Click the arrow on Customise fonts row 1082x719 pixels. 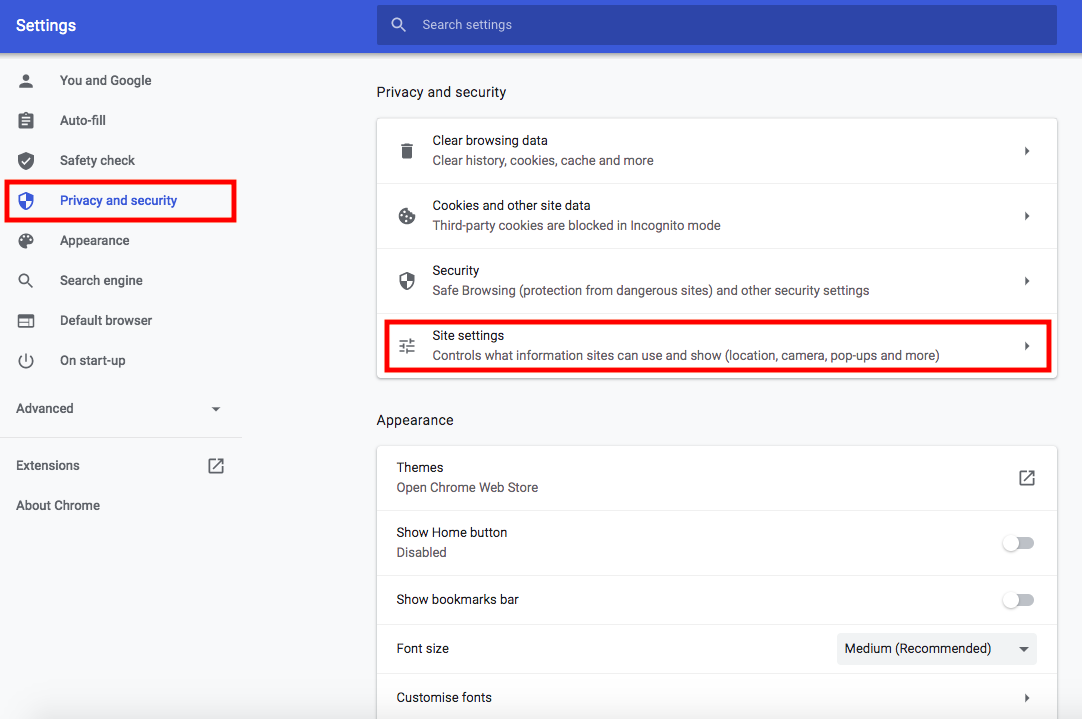[x=1027, y=698]
